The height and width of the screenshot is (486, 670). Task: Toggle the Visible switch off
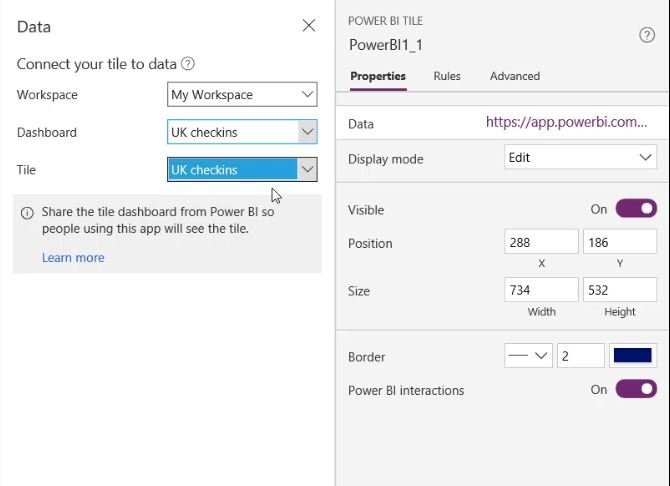click(636, 209)
